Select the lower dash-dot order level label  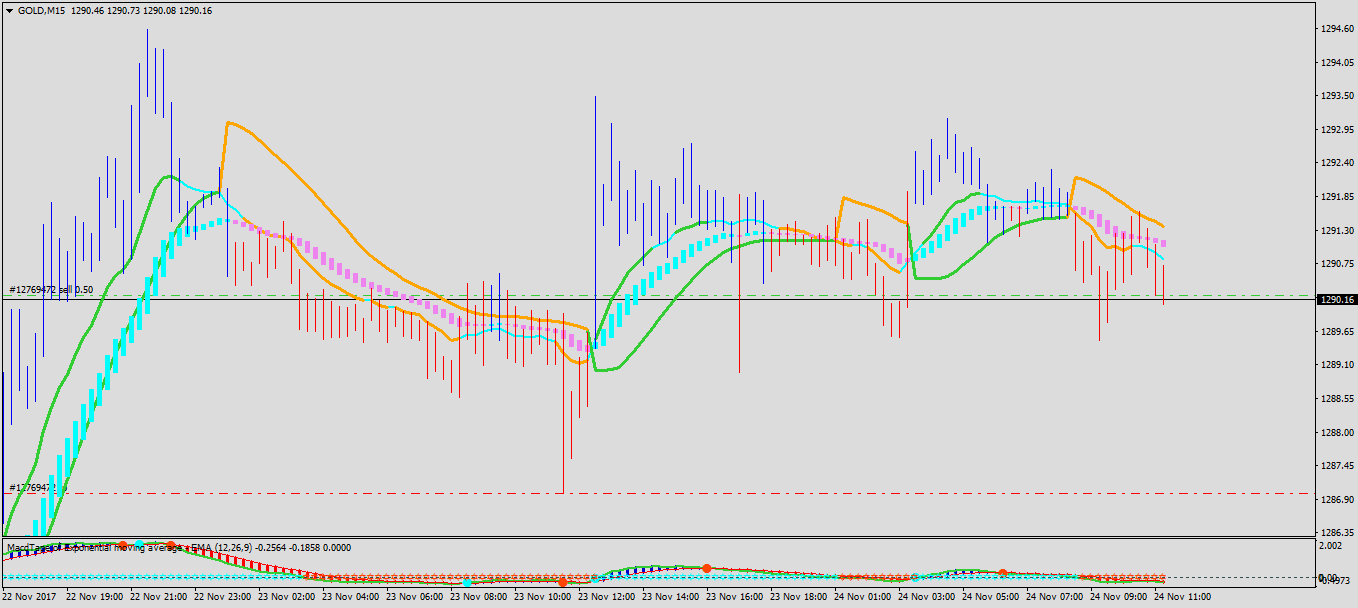(33, 488)
